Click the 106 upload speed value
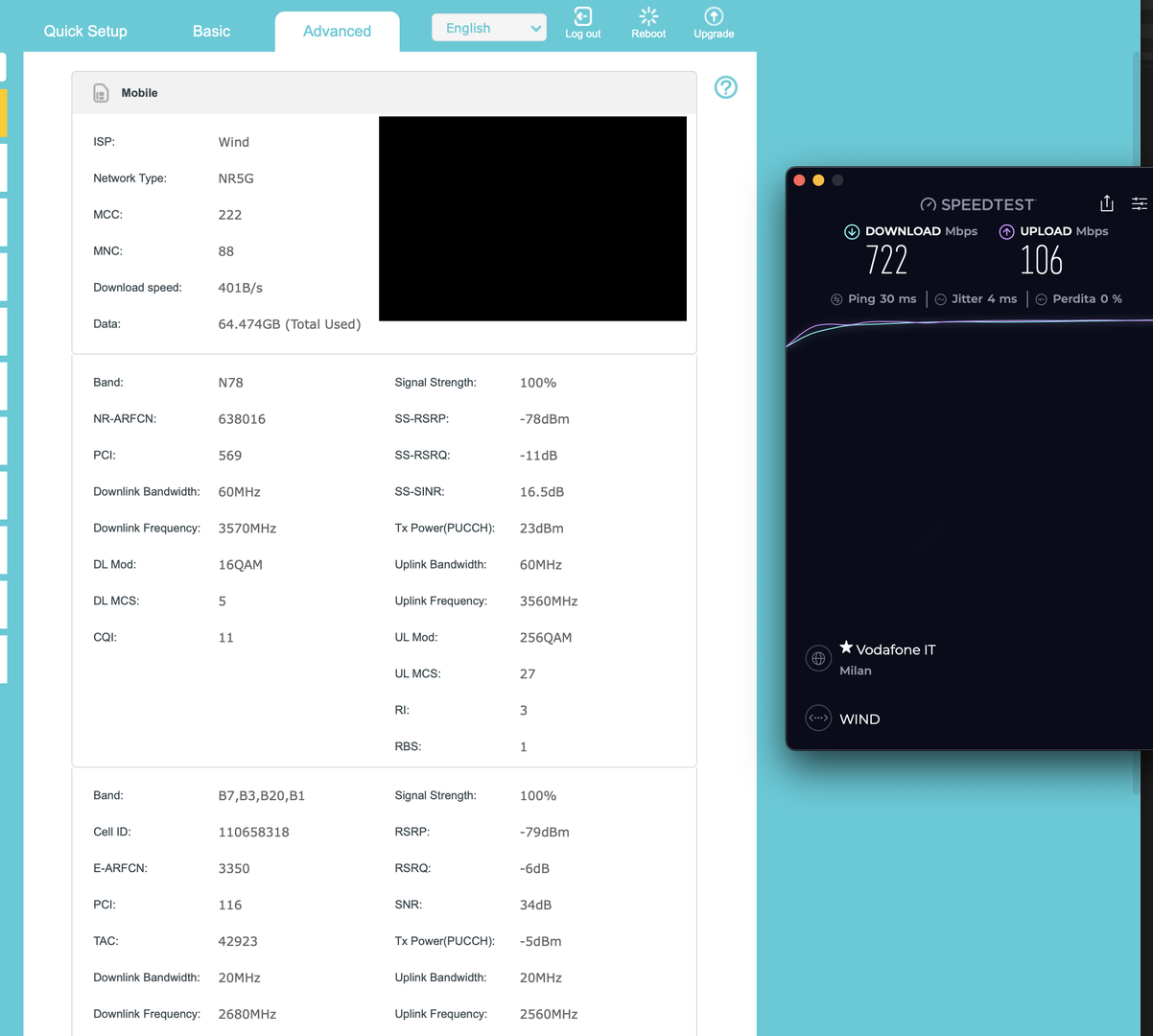Screen dimensions: 1153x1036 point(1041,260)
